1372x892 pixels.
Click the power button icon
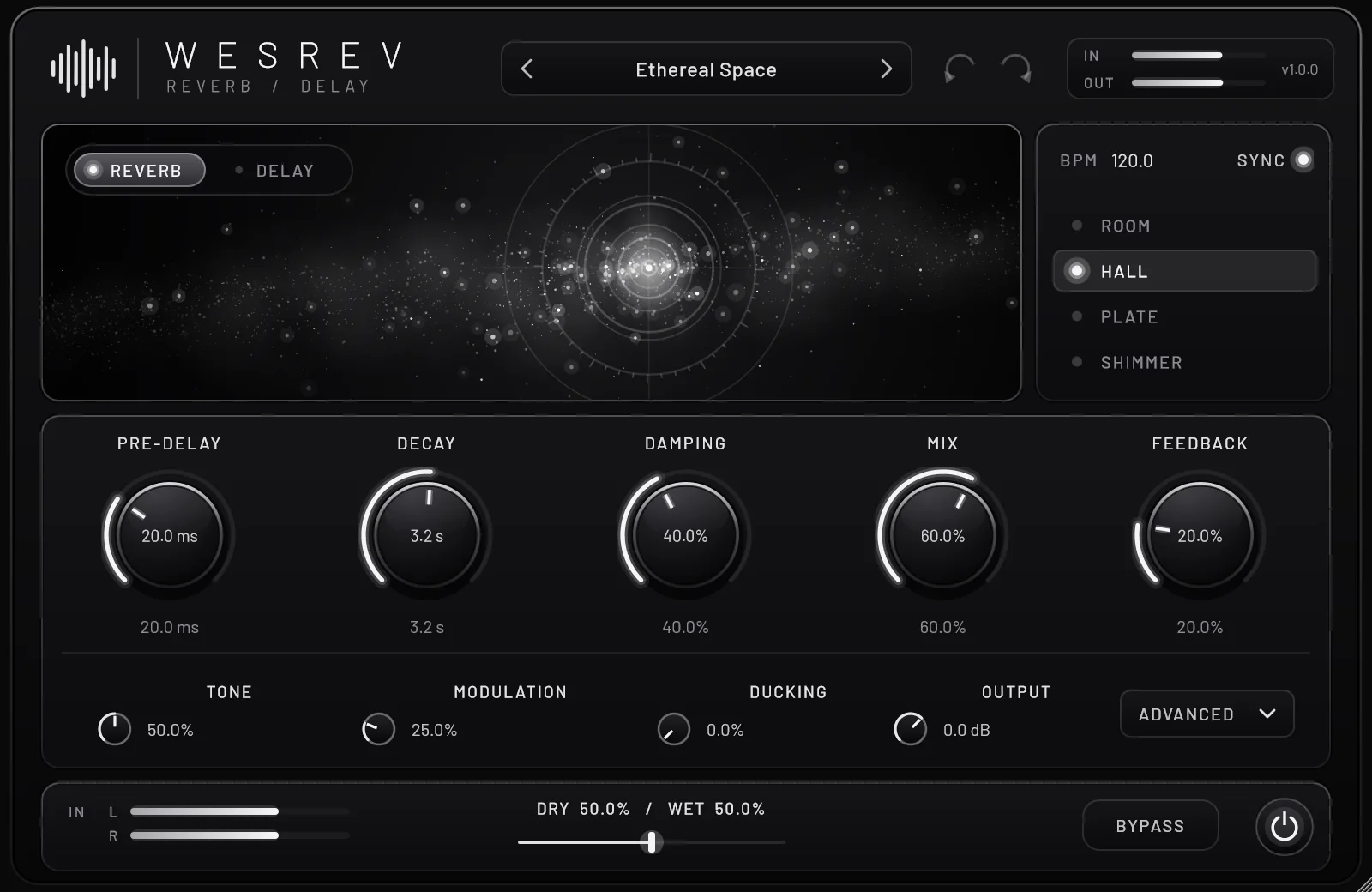point(1284,827)
